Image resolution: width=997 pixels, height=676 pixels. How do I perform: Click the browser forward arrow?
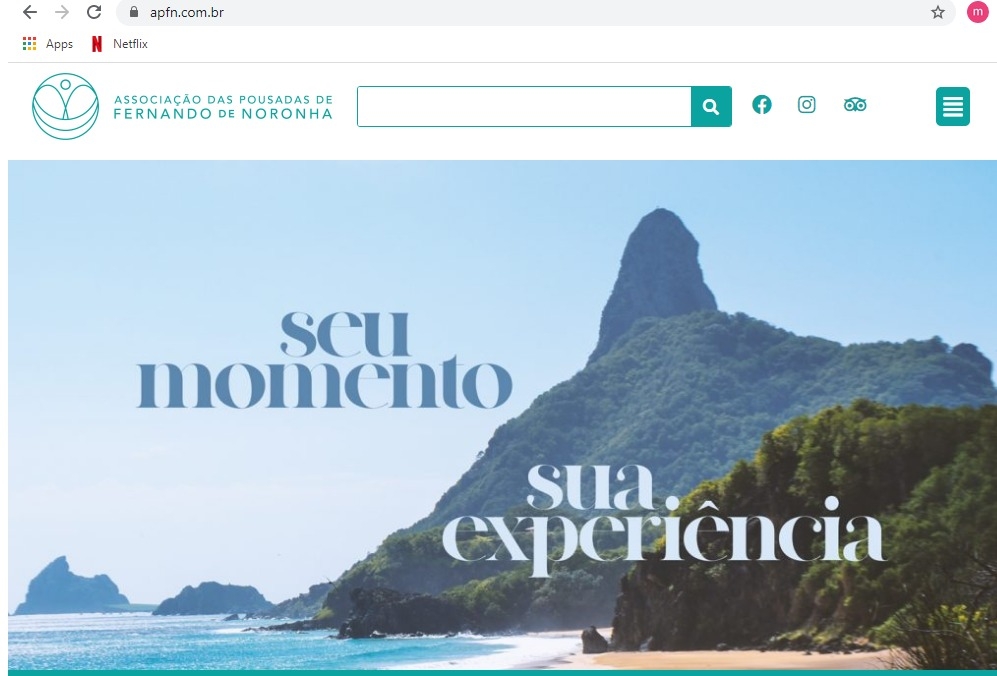tap(62, 12)
